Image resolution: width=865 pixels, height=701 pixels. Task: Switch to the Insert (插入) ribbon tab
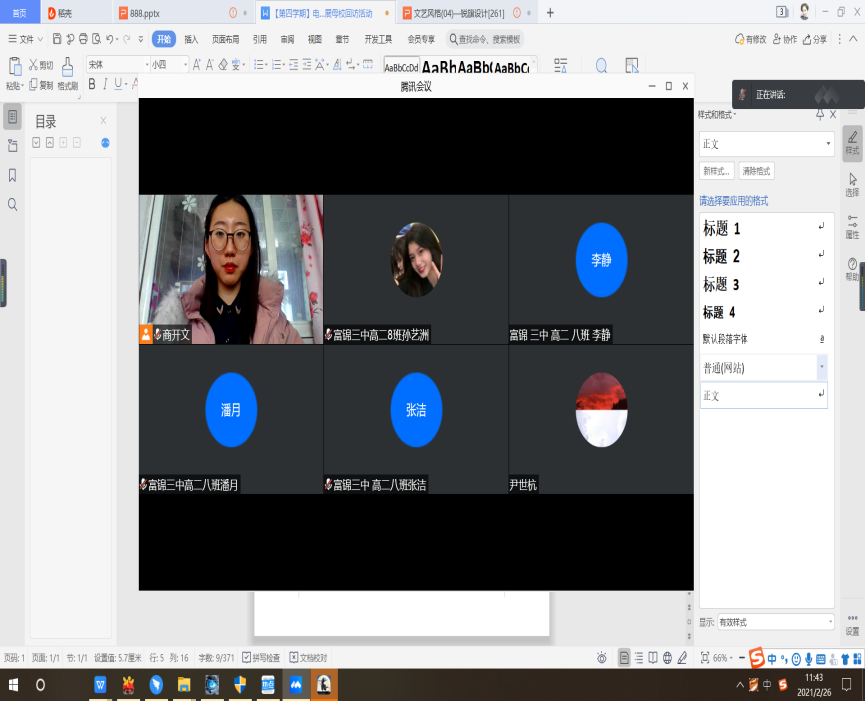point(191,39)
